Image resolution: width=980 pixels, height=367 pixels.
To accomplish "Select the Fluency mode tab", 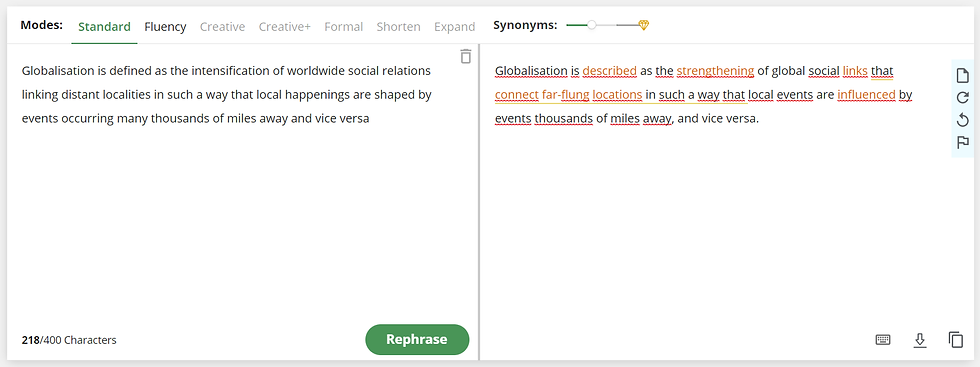I will (x=165, y=27).
